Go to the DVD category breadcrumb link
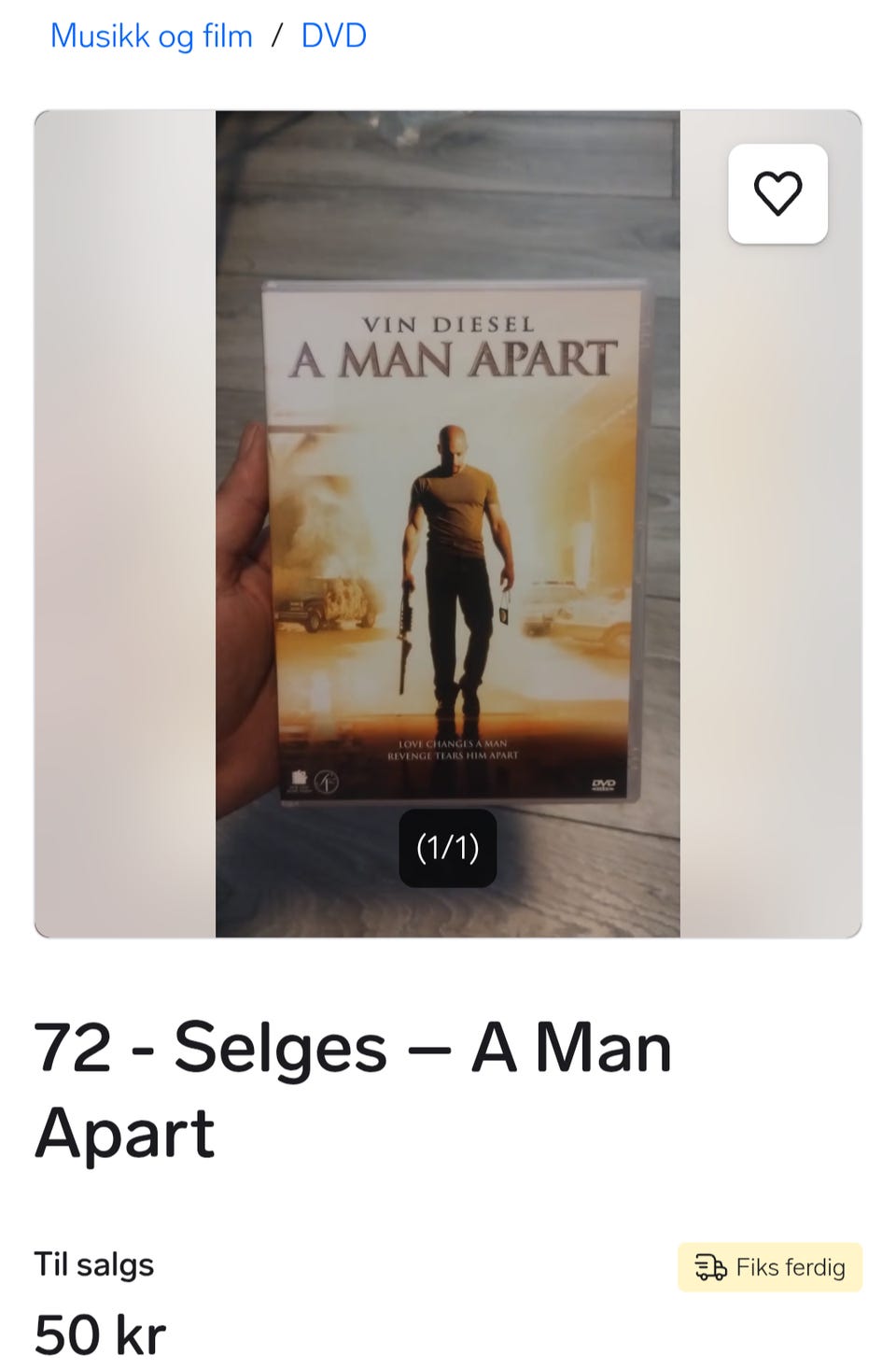Image resolution: width=896 pixels, height=1369 pixels. 333,35
